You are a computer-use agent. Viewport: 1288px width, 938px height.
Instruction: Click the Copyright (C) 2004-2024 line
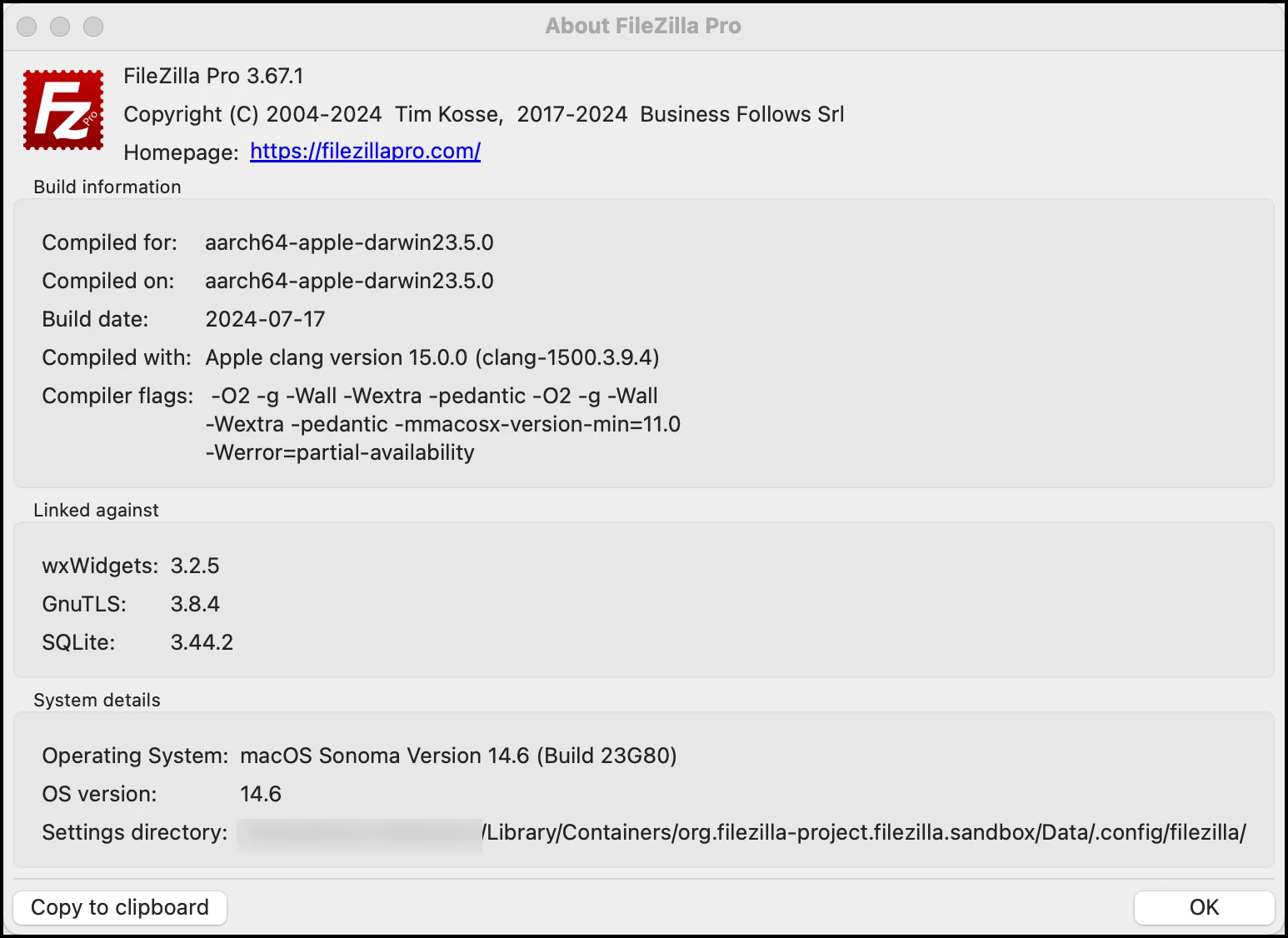[483, 114]
